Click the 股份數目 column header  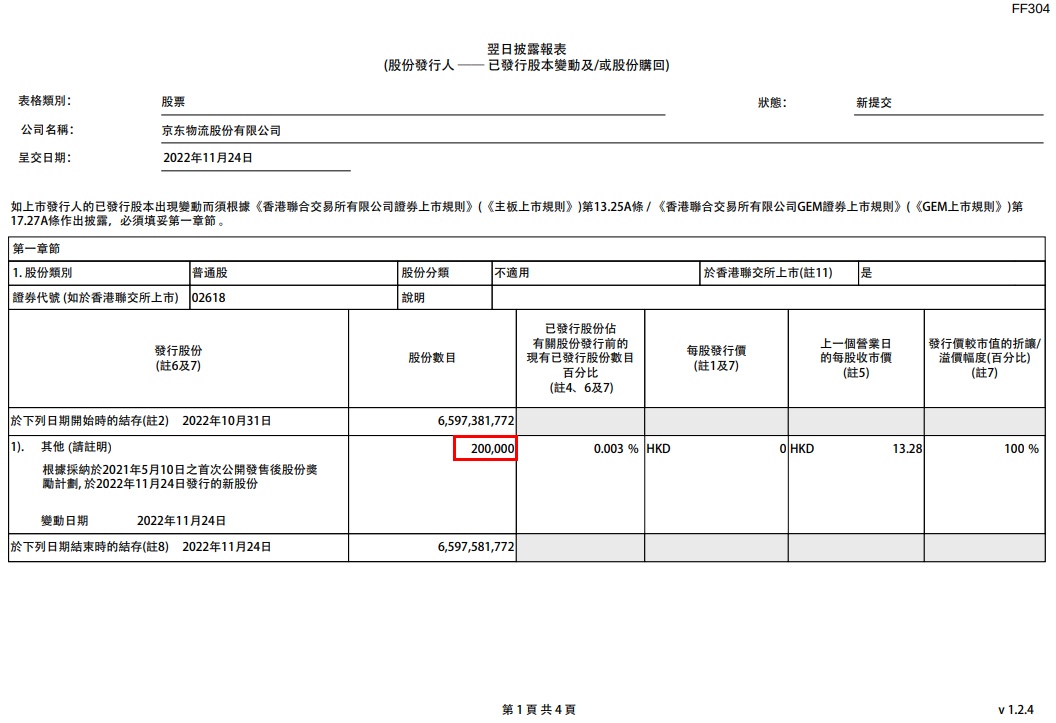(x=432, y=358)
